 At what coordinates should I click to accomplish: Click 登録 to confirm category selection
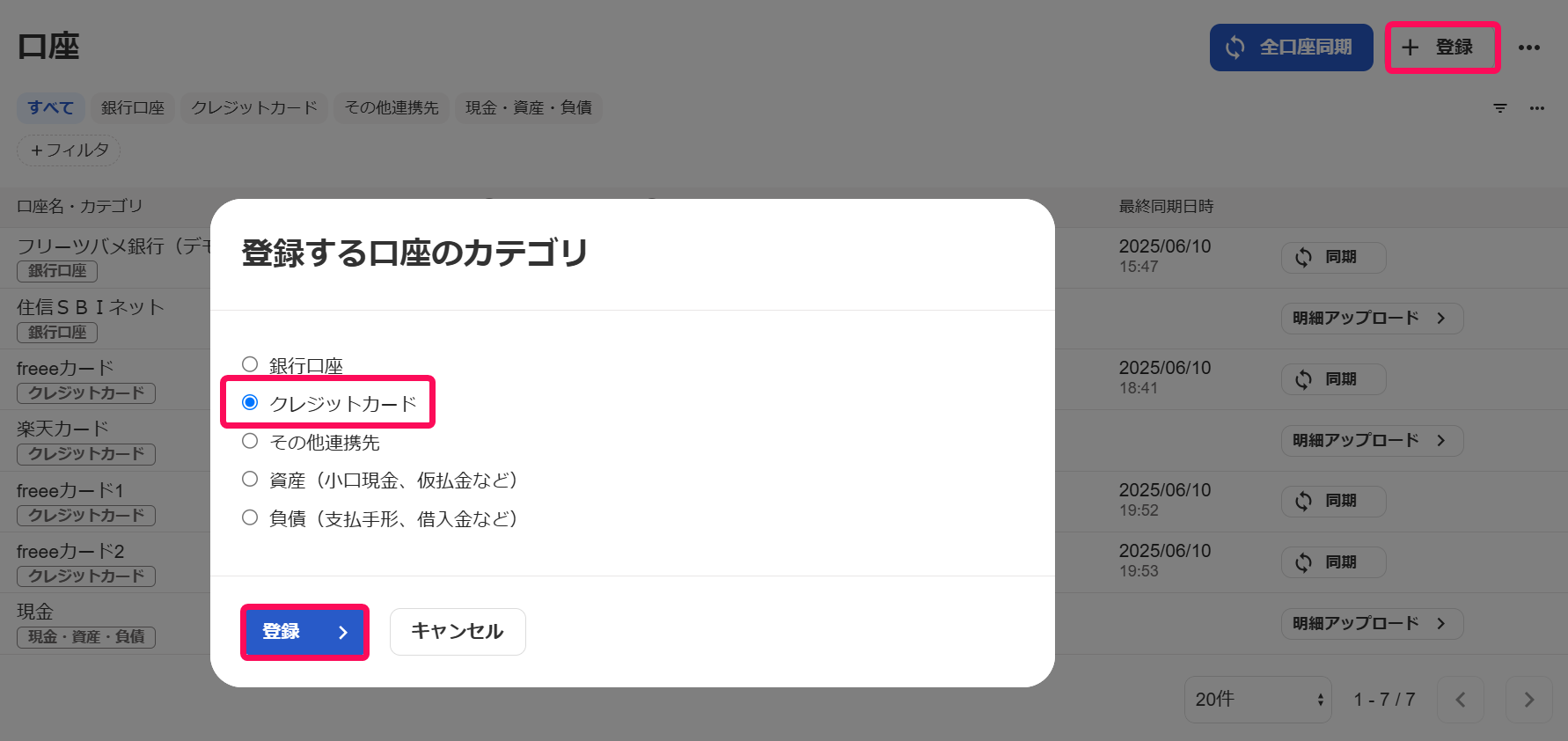[304, 631]
